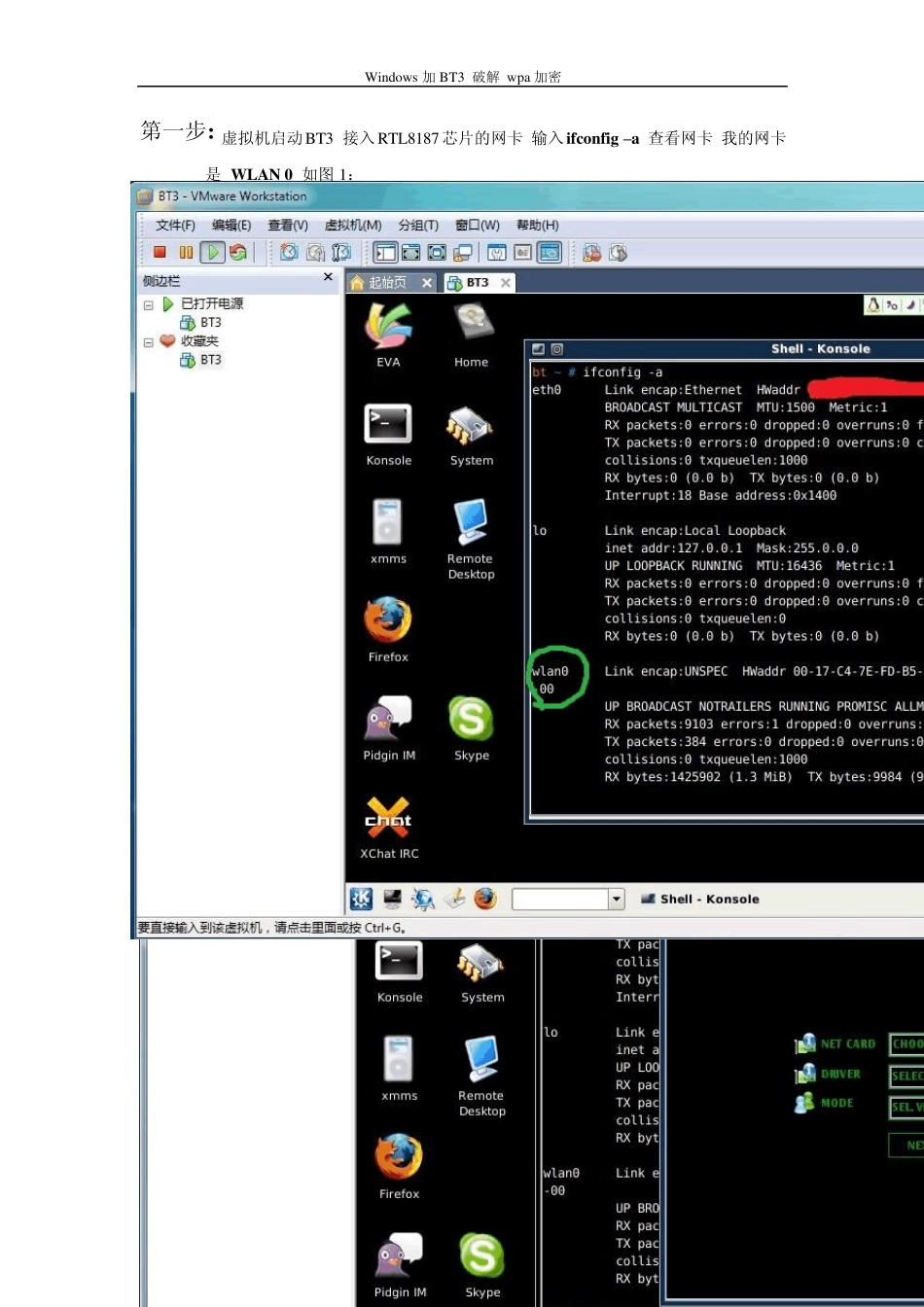
Task: Open the 文件(F) menu
Action: 175,225
